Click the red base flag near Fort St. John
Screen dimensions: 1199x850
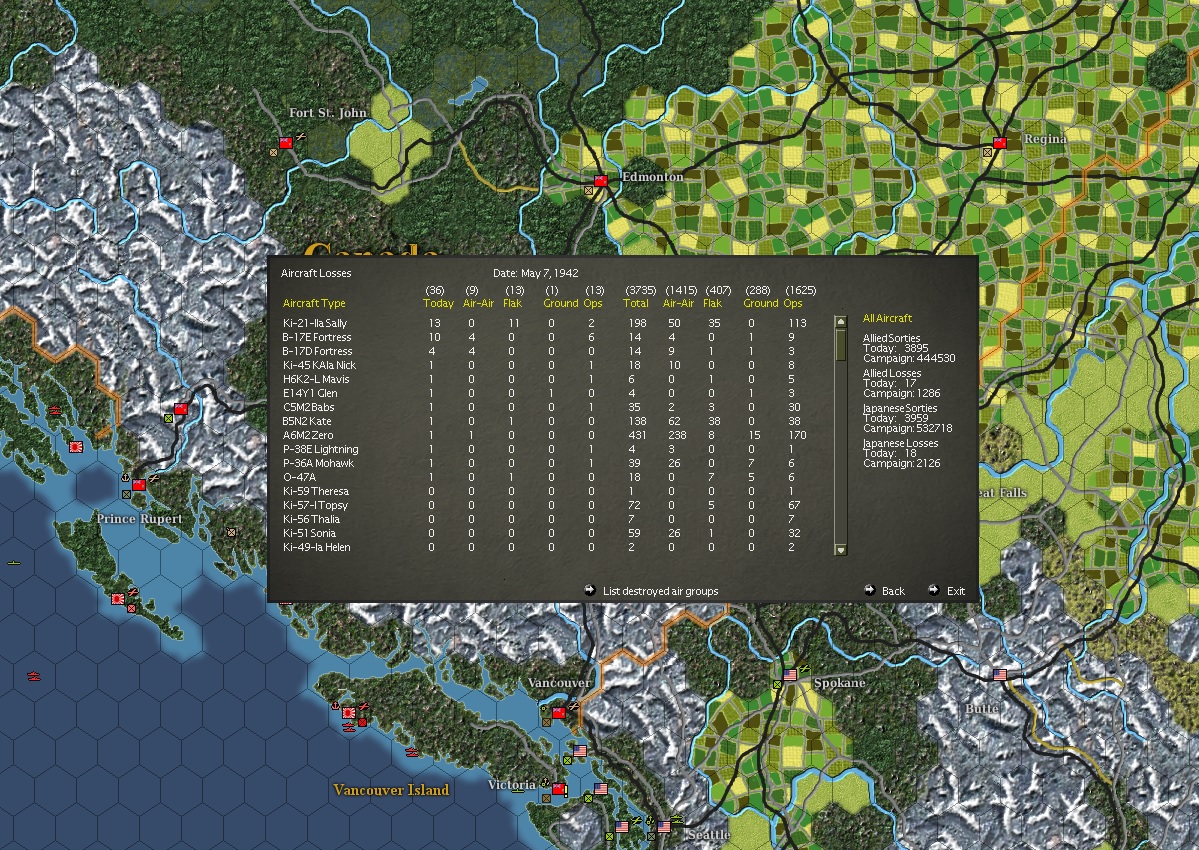tap(284, 143)
